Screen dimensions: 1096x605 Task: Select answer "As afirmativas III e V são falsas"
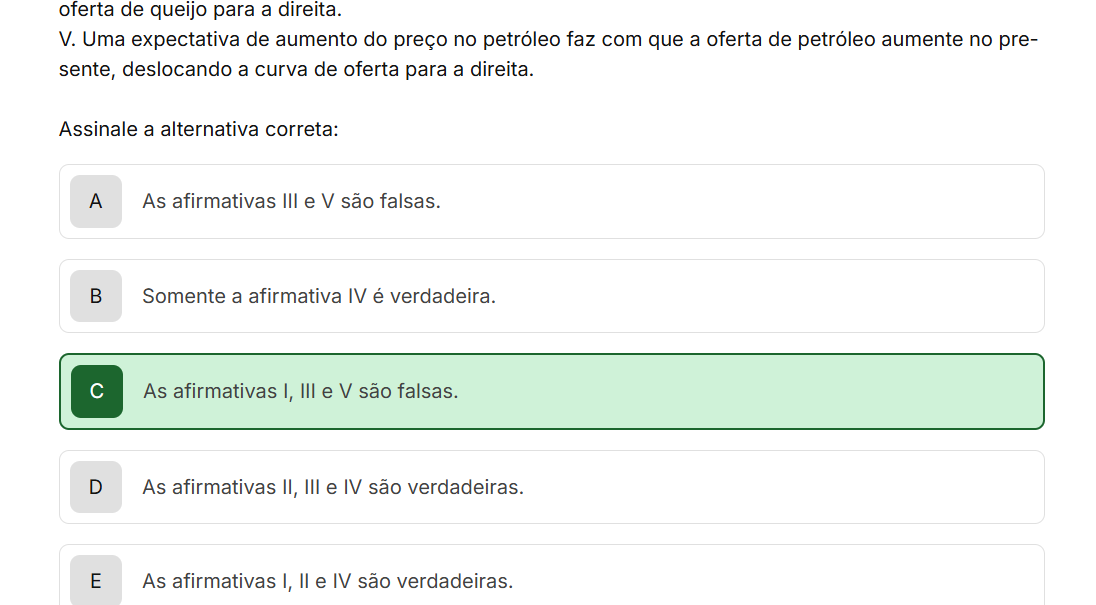tap(291, 201)
